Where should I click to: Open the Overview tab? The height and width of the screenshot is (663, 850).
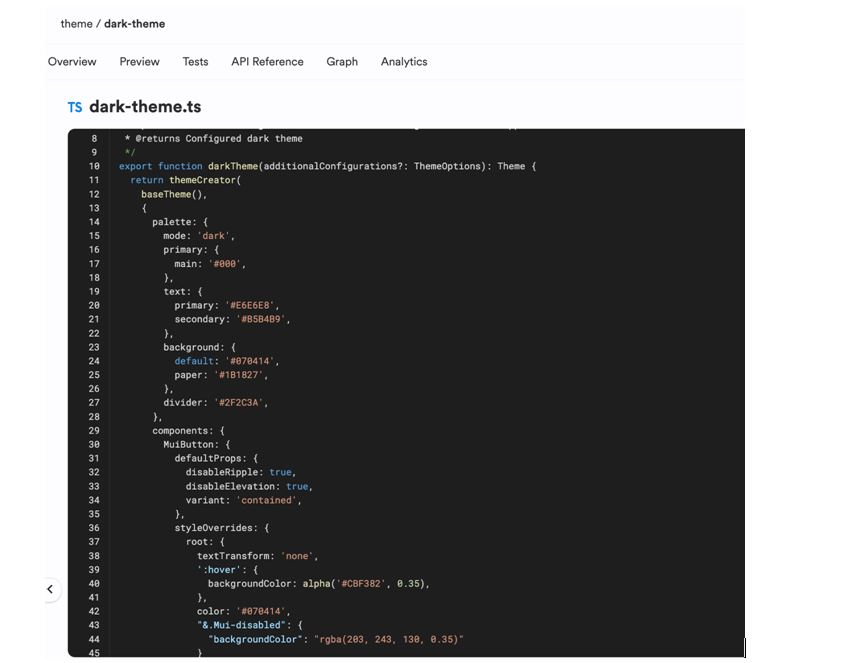pyautogui.click(x=72, y=62)
